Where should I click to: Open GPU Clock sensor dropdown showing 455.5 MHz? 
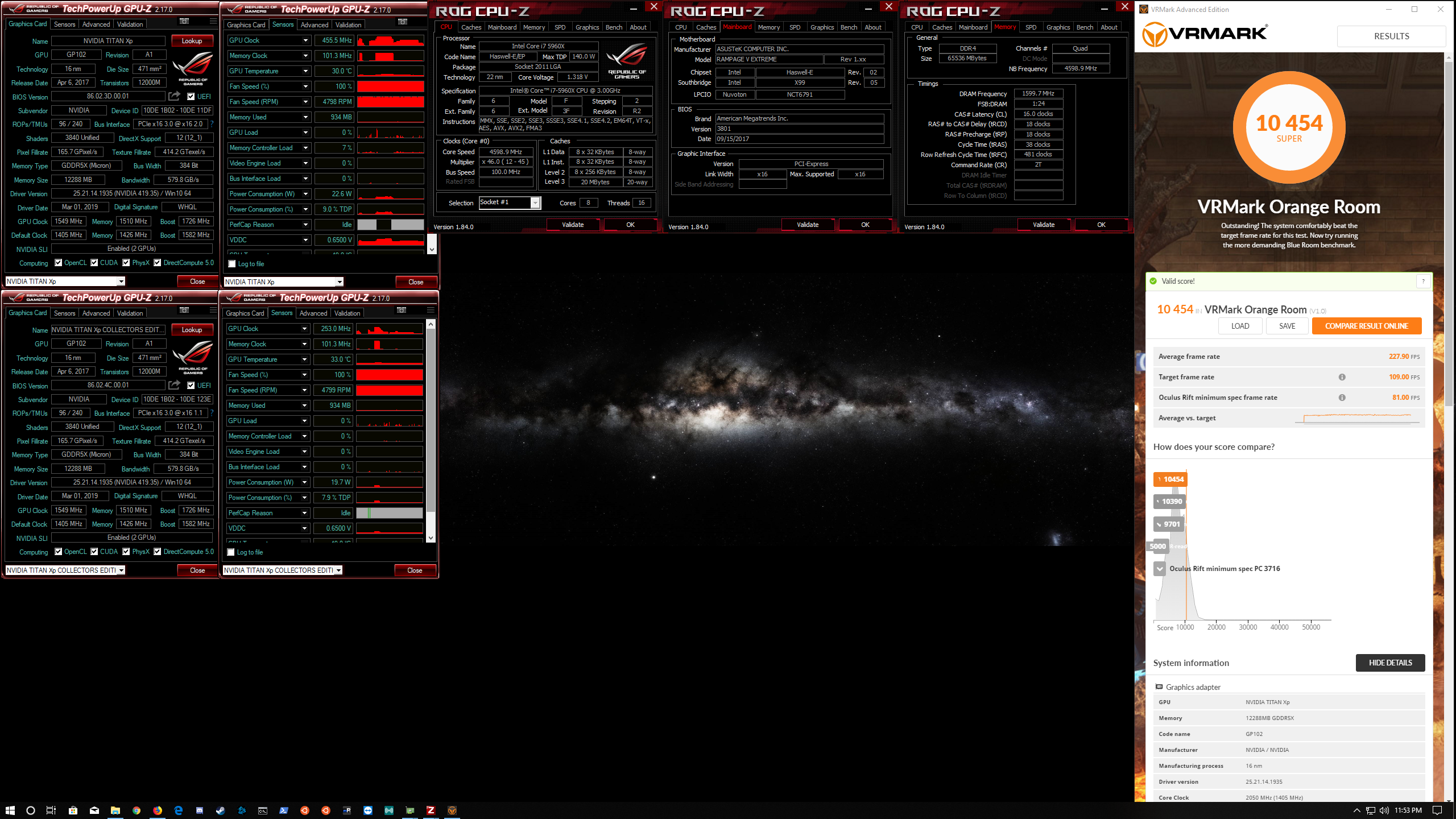click(x=305, y=40)
